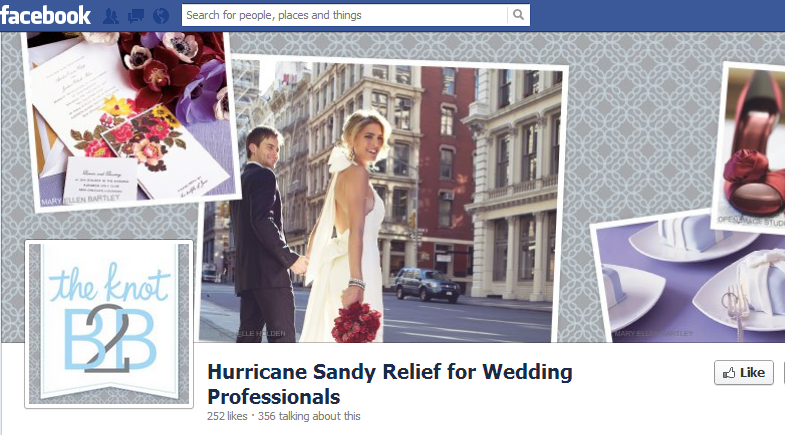This screenshot has height=435, width=785.
Task: Click the partially visible button beside Like
Action: click(783, 372)
